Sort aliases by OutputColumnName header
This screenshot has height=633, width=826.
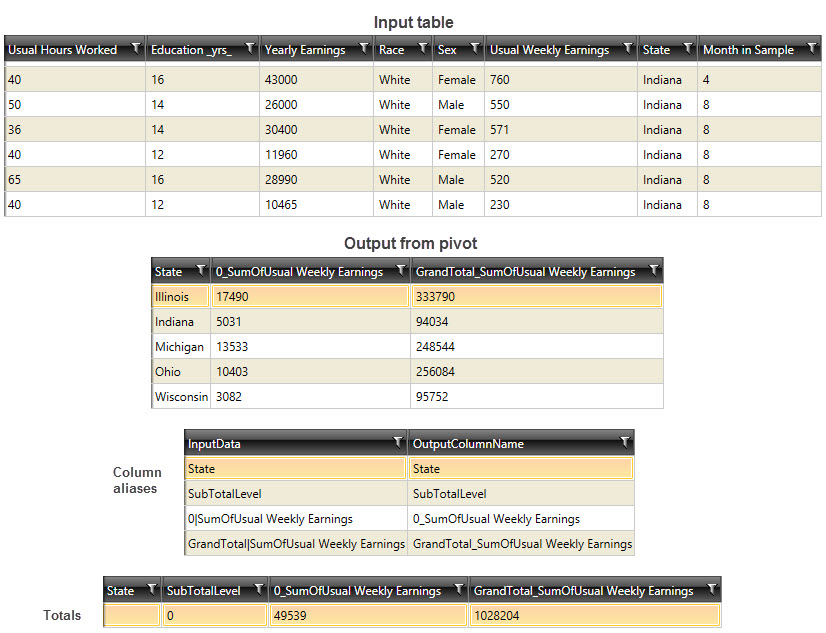468,444
